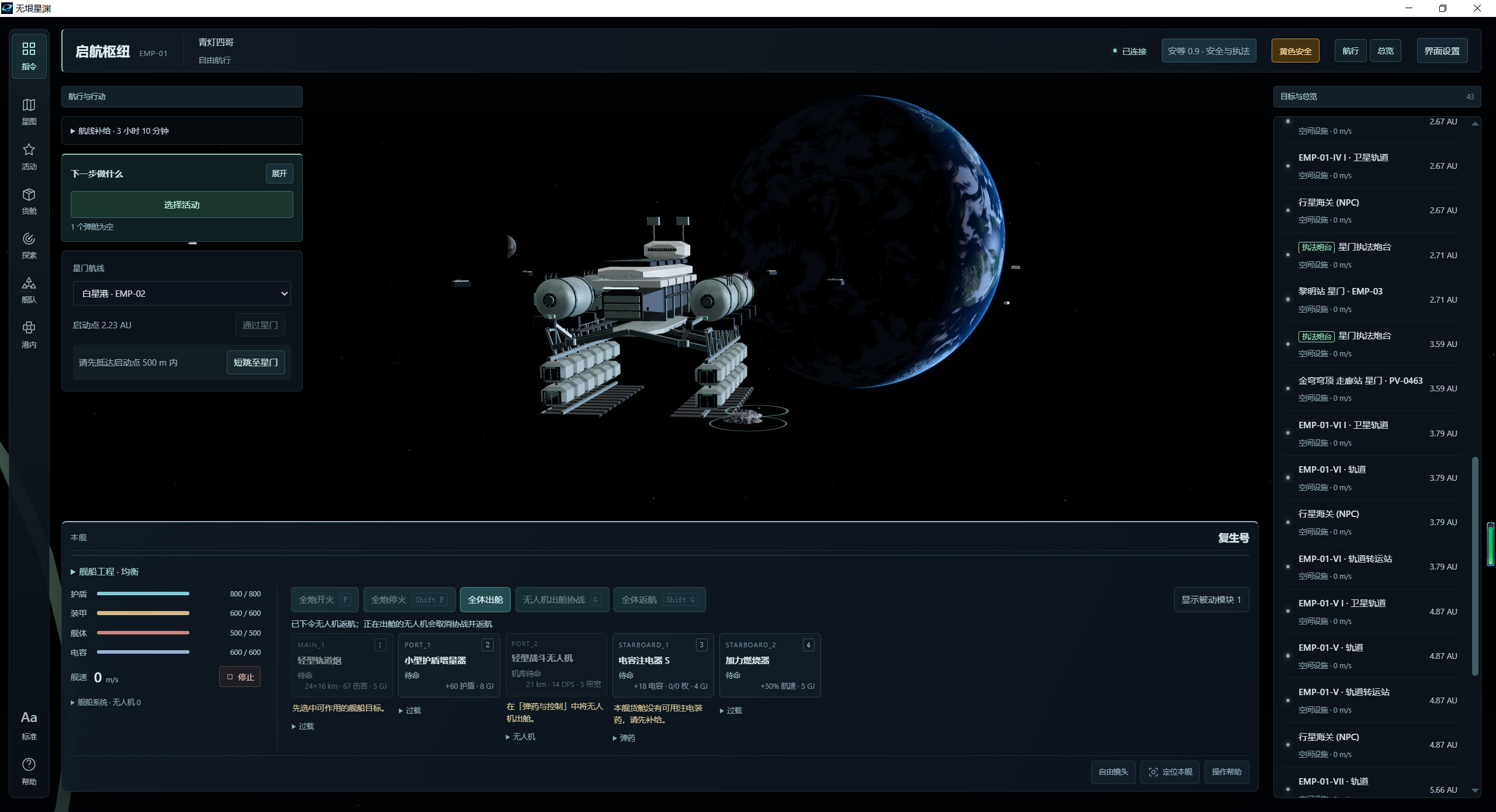
Task: Expand 过载 under 小型护盾增量器
Action: pyautogui.click(x=410, y=710)
